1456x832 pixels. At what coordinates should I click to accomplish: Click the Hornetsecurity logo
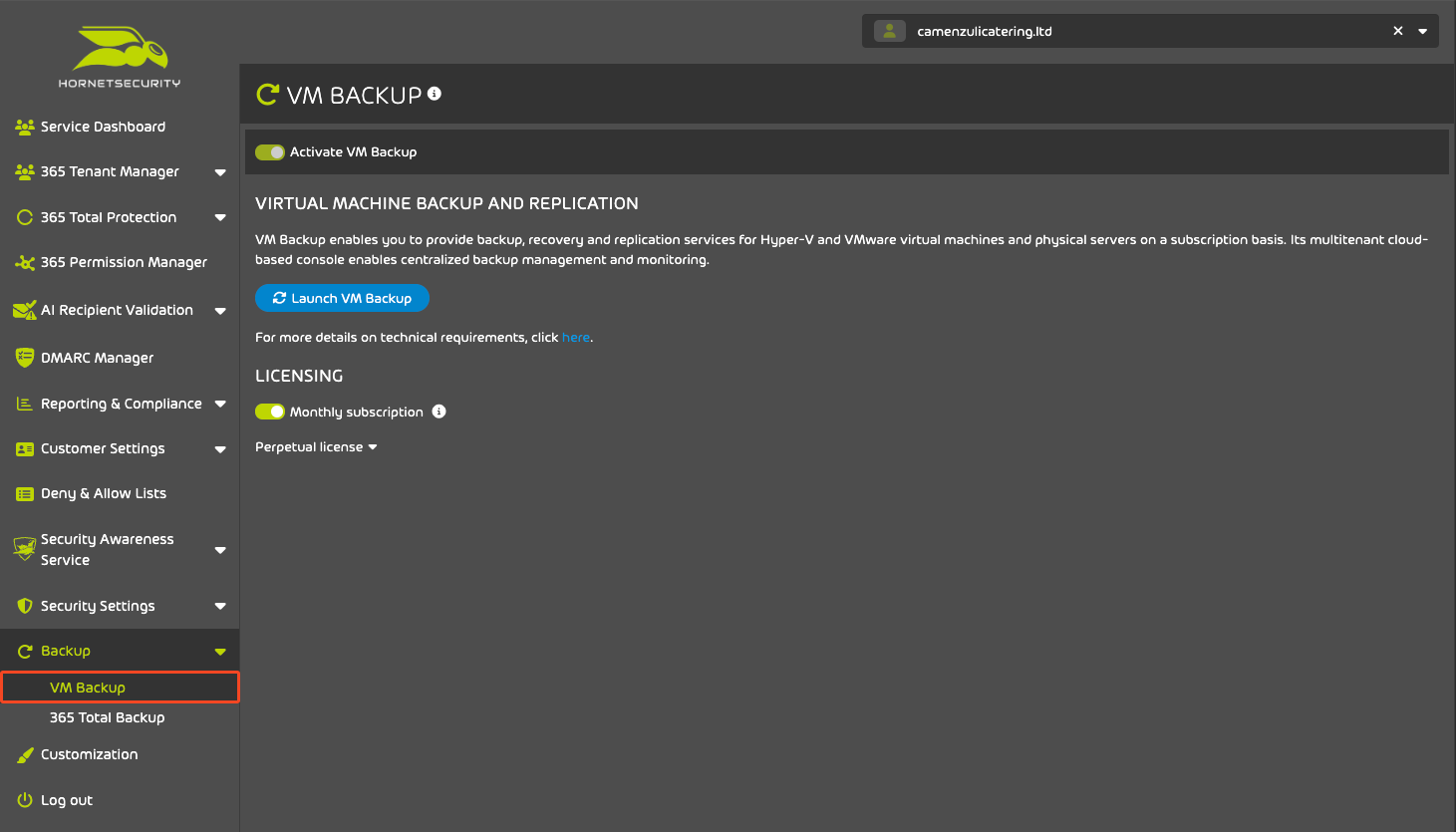[x=120, y=57]
